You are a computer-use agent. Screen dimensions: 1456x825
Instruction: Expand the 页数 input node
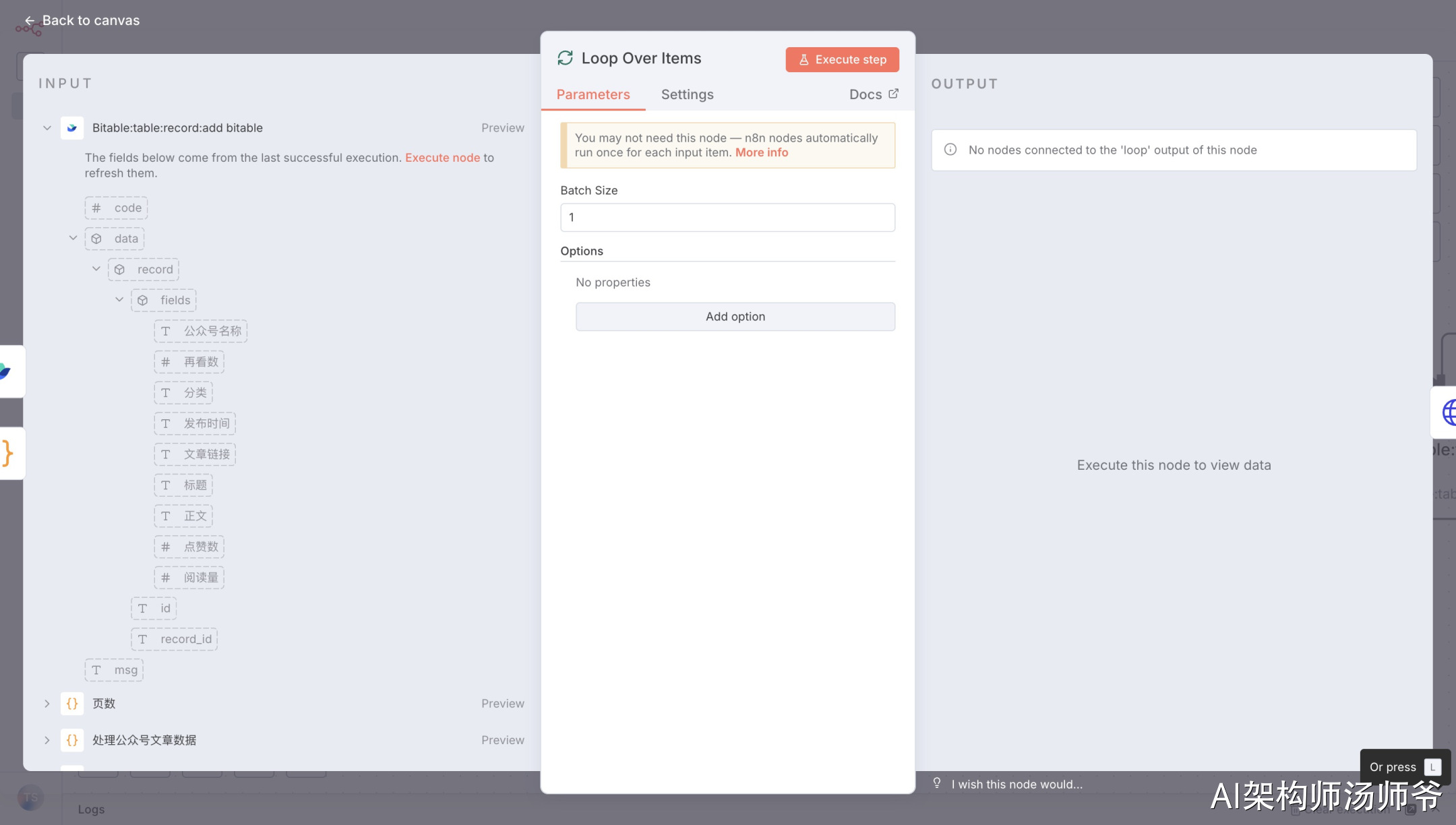[x=47, y=704]
